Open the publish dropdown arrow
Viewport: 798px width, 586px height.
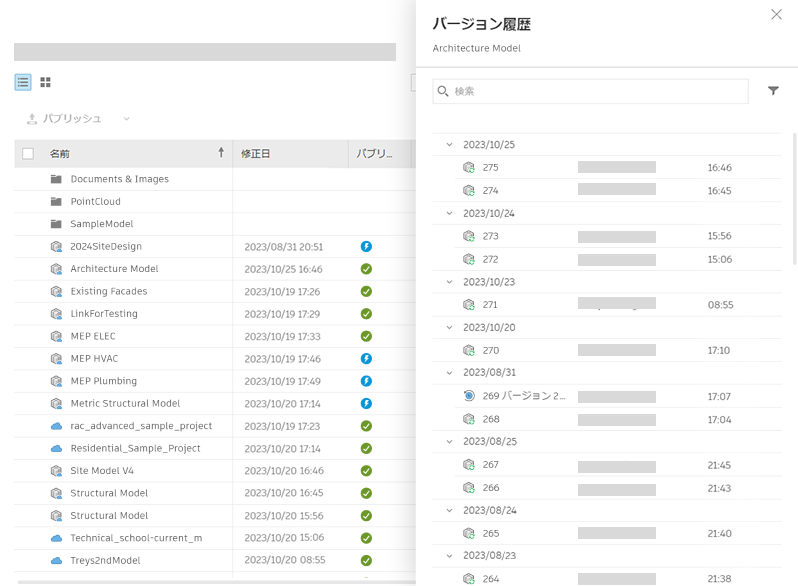pos(127,119)
